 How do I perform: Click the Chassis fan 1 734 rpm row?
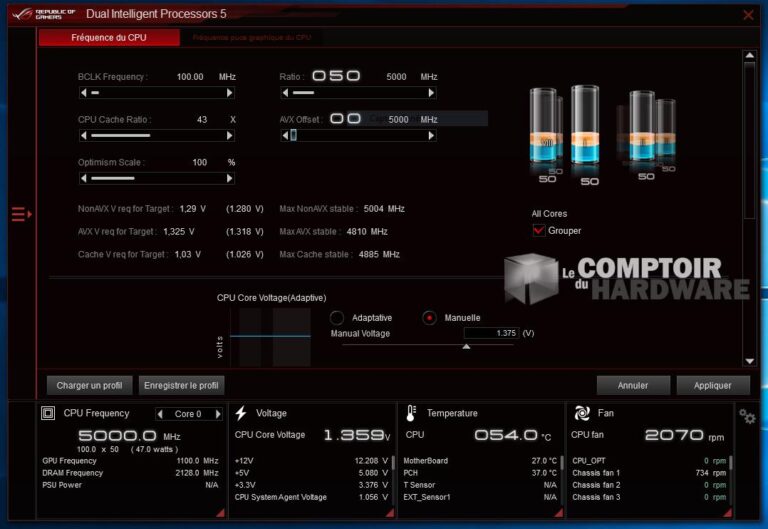(649, 473)
